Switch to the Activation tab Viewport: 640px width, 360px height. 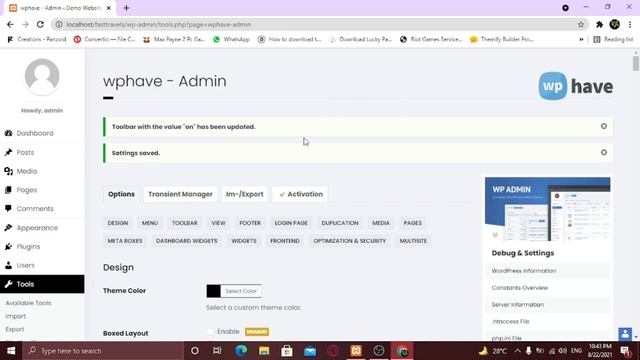click(301, 194)
